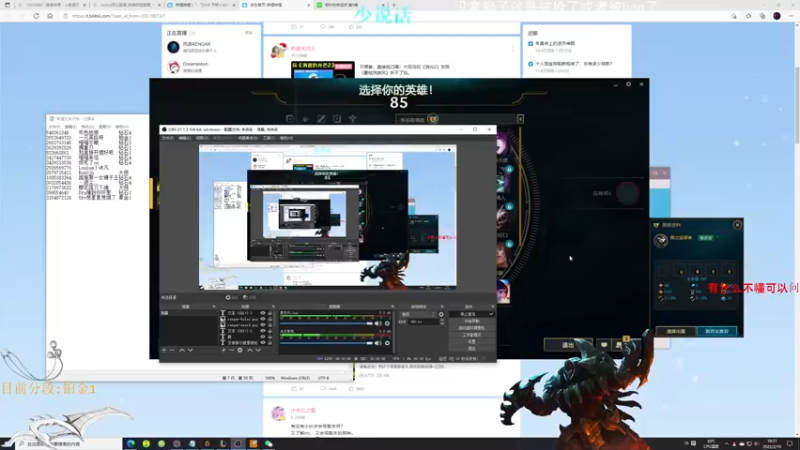Lock the bottom text source
Screen dimensions: 800x450
click(270, 342)
